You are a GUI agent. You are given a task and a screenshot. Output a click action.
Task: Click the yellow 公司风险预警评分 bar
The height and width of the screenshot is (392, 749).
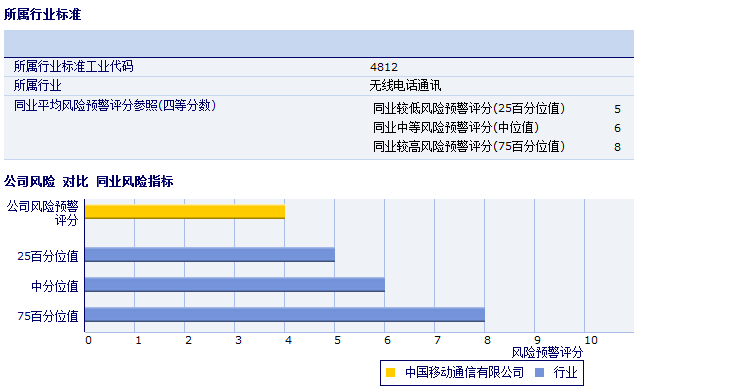tap(185, 212)
